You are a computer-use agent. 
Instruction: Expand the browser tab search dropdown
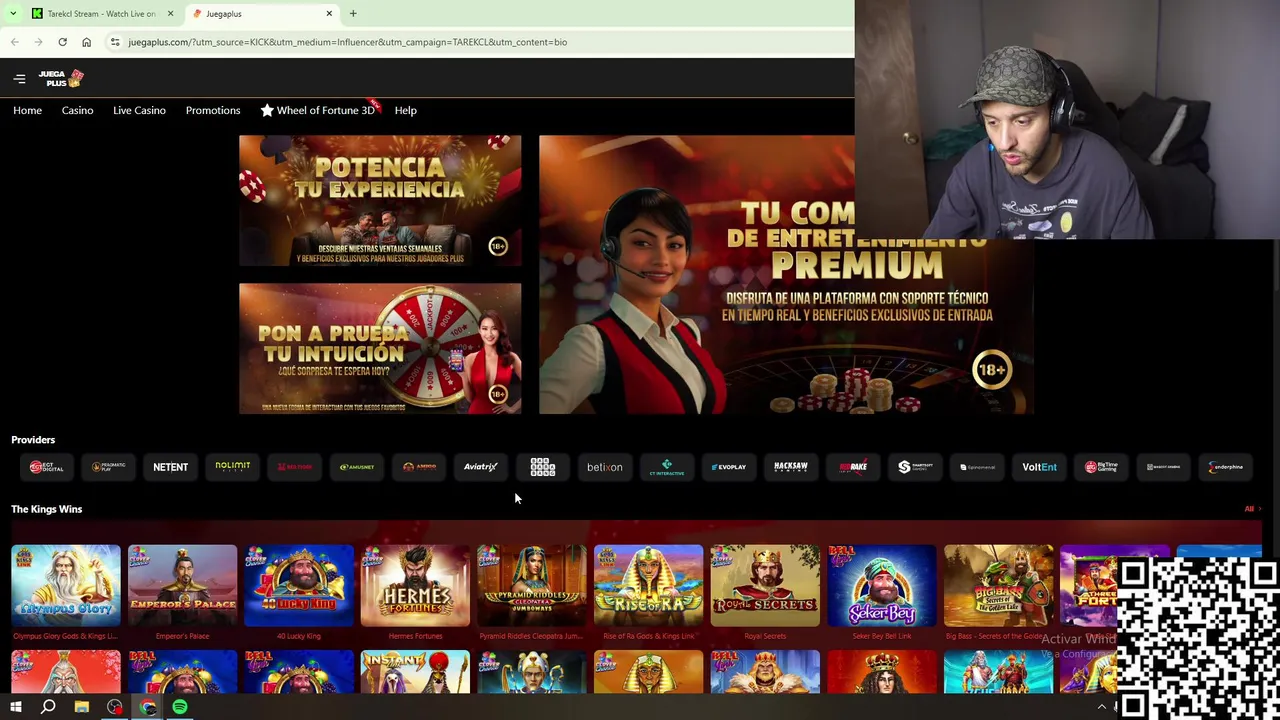click(x=13, y=13)
